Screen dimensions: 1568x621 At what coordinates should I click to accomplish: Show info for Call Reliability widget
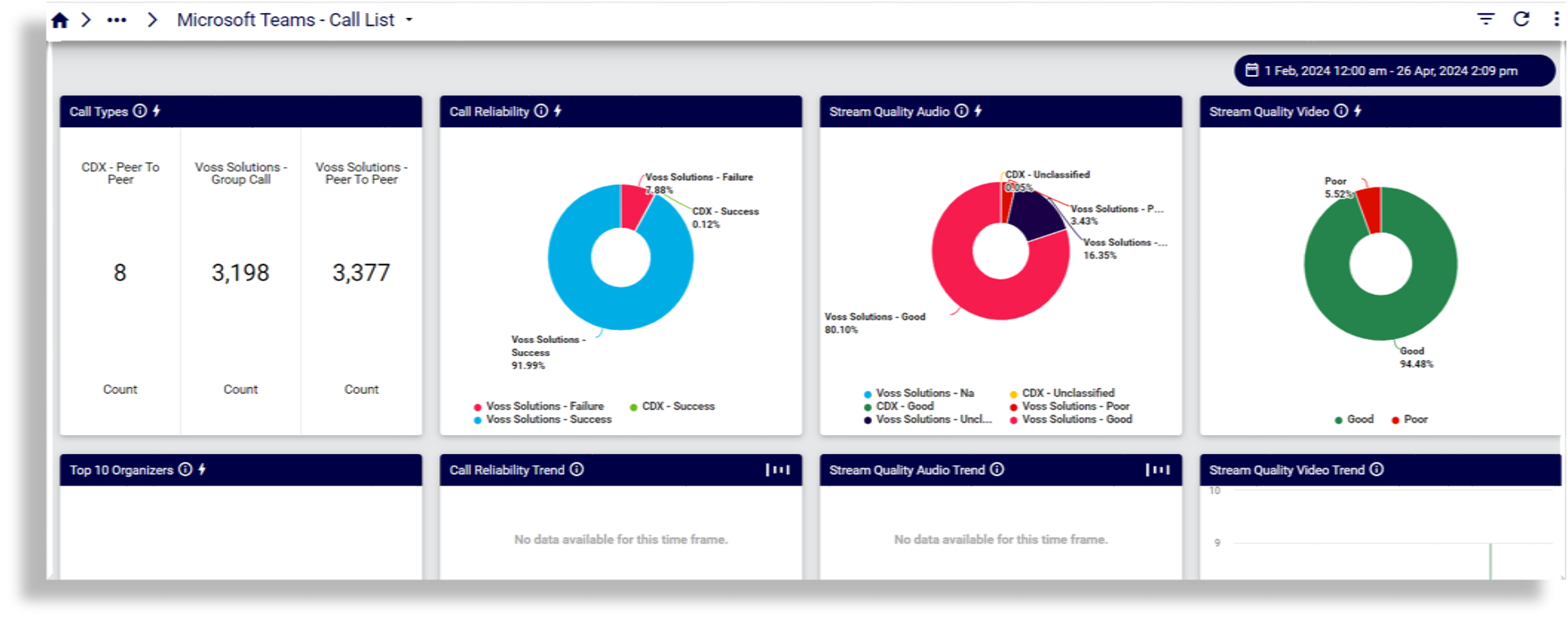coord(541,111)
